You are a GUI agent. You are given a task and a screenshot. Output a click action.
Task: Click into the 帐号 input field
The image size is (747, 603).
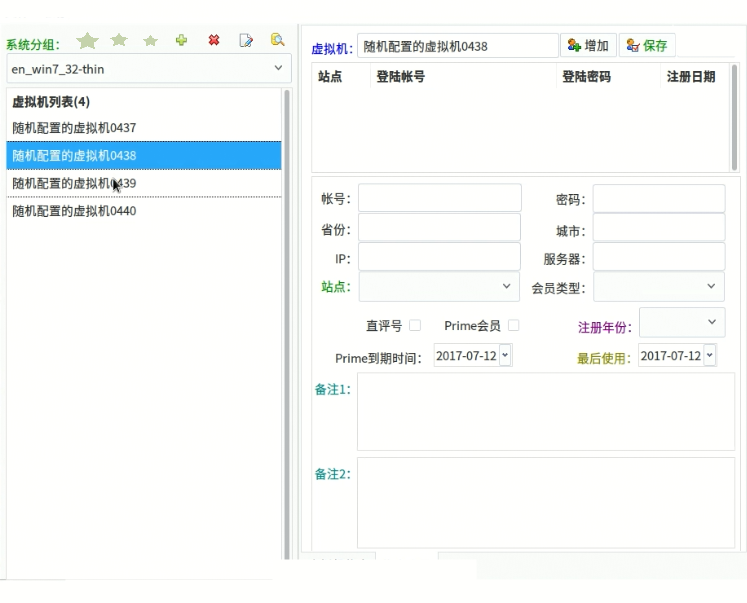439,198
